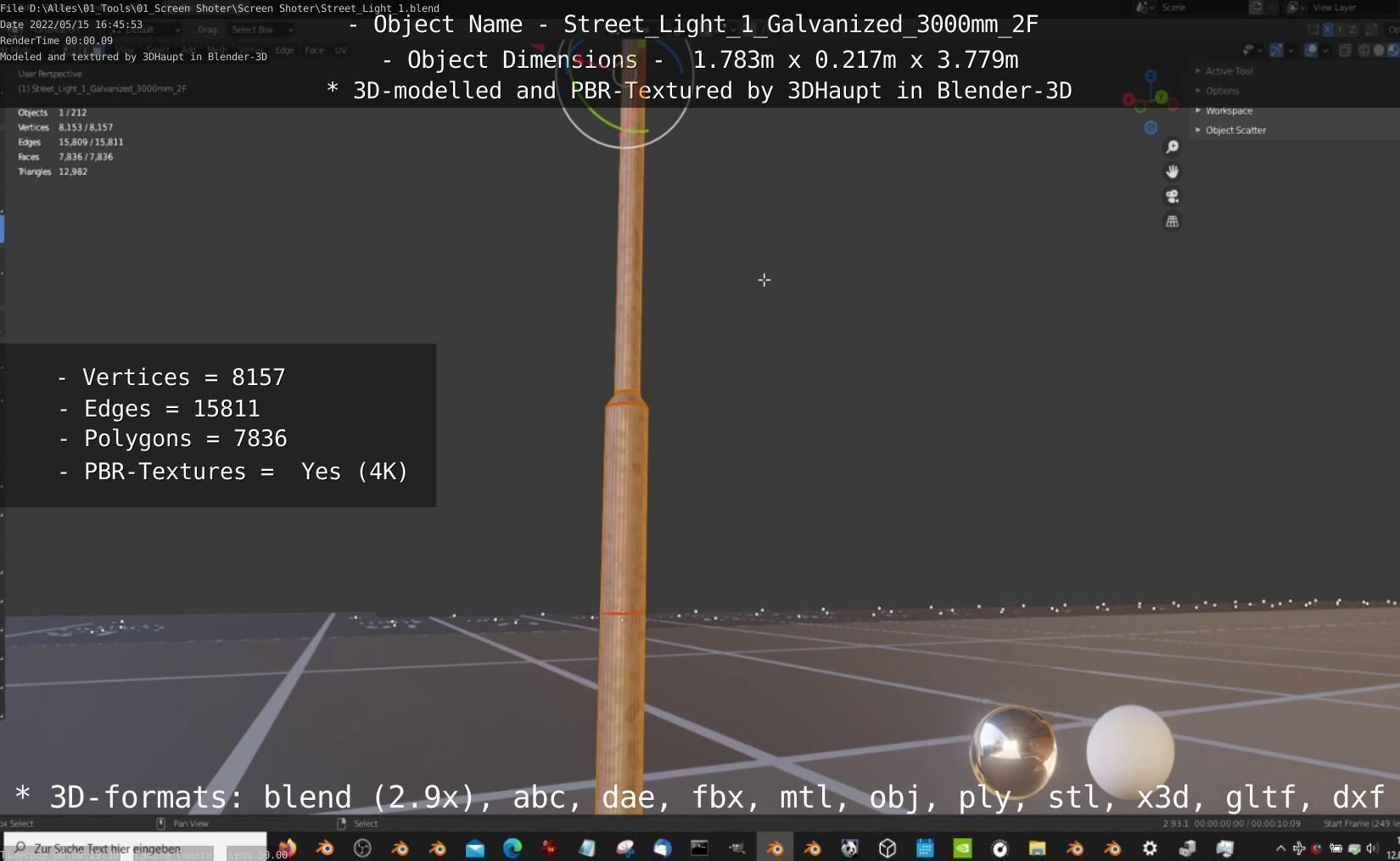This screenshot has height=861, width=1400.
Task: Click the active Blender taskbar icon
Action: (x=775, y=847)
